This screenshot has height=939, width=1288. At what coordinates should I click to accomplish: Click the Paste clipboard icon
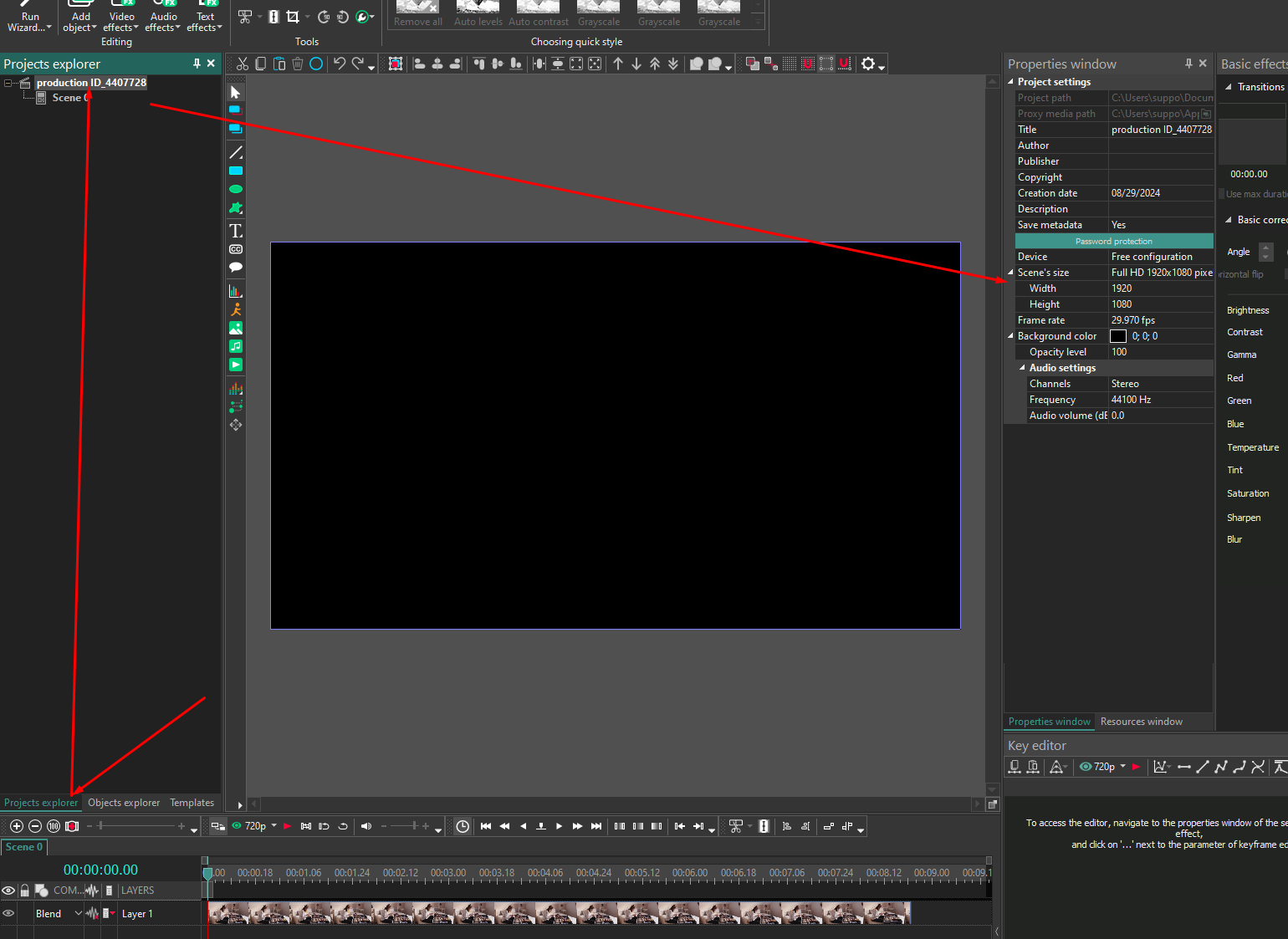point(279,64)
